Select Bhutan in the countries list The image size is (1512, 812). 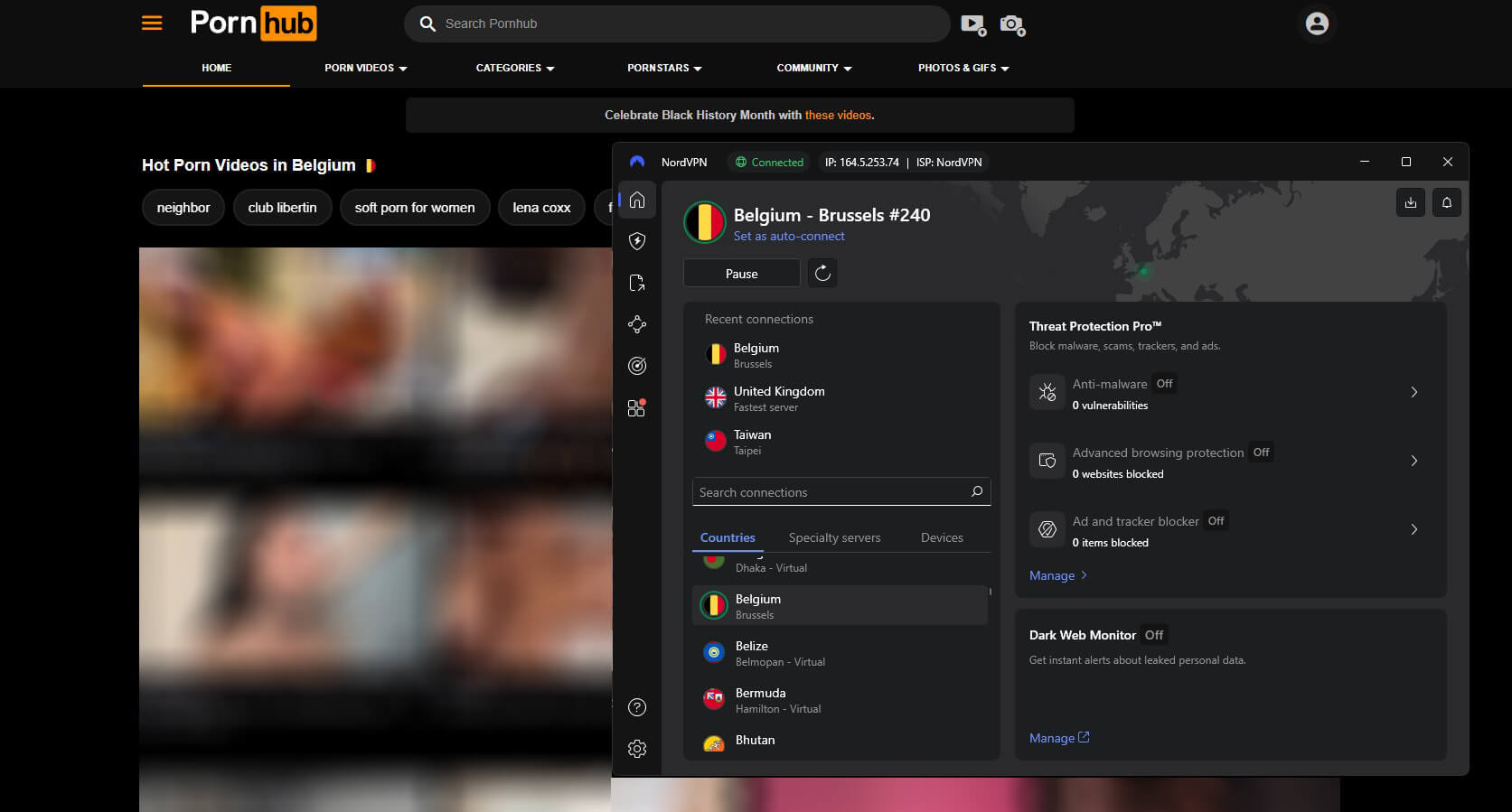(x=840, y=742)
